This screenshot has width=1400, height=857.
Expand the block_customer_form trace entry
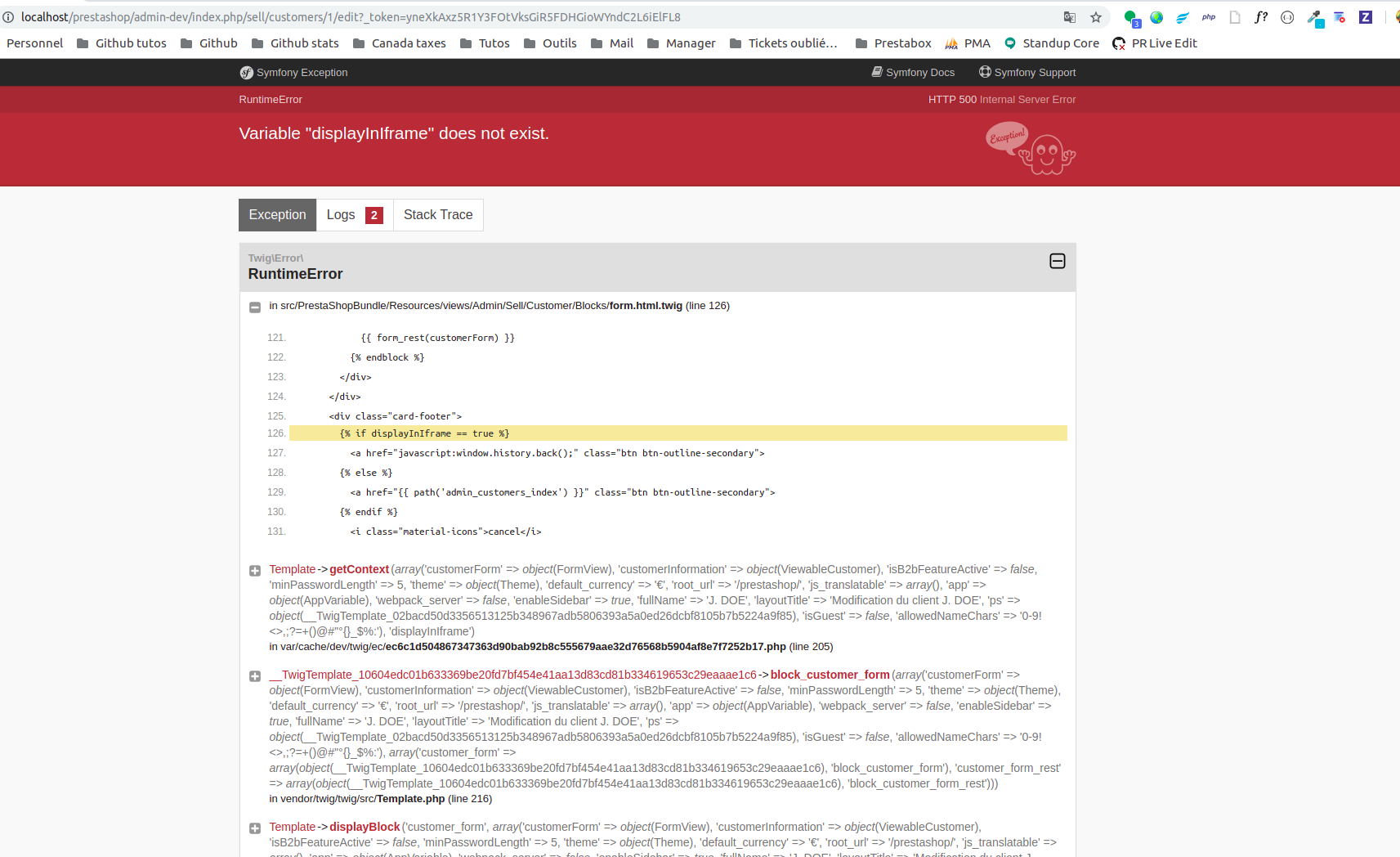(255, 676)
